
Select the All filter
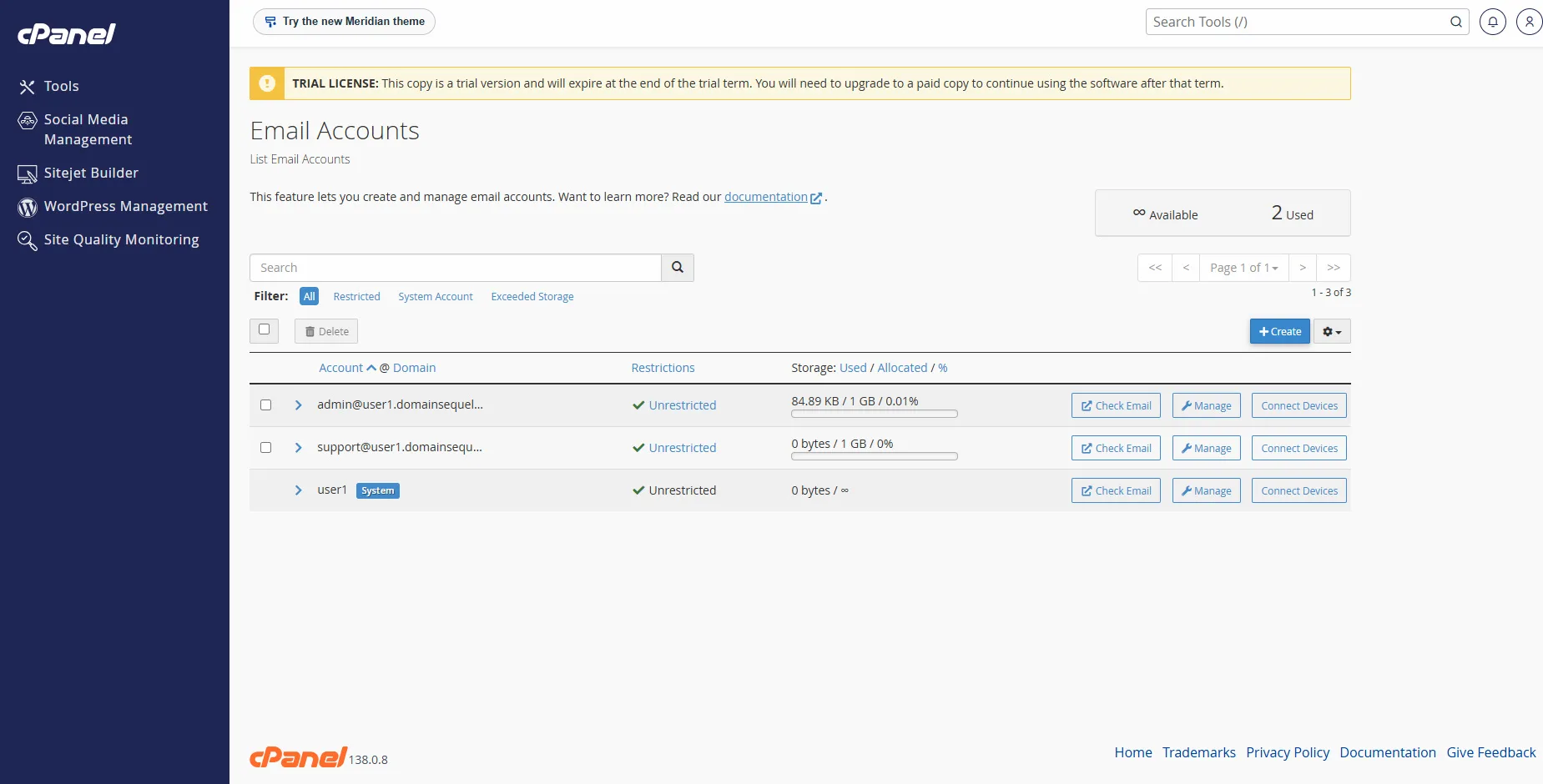click(x=309, y=296)
